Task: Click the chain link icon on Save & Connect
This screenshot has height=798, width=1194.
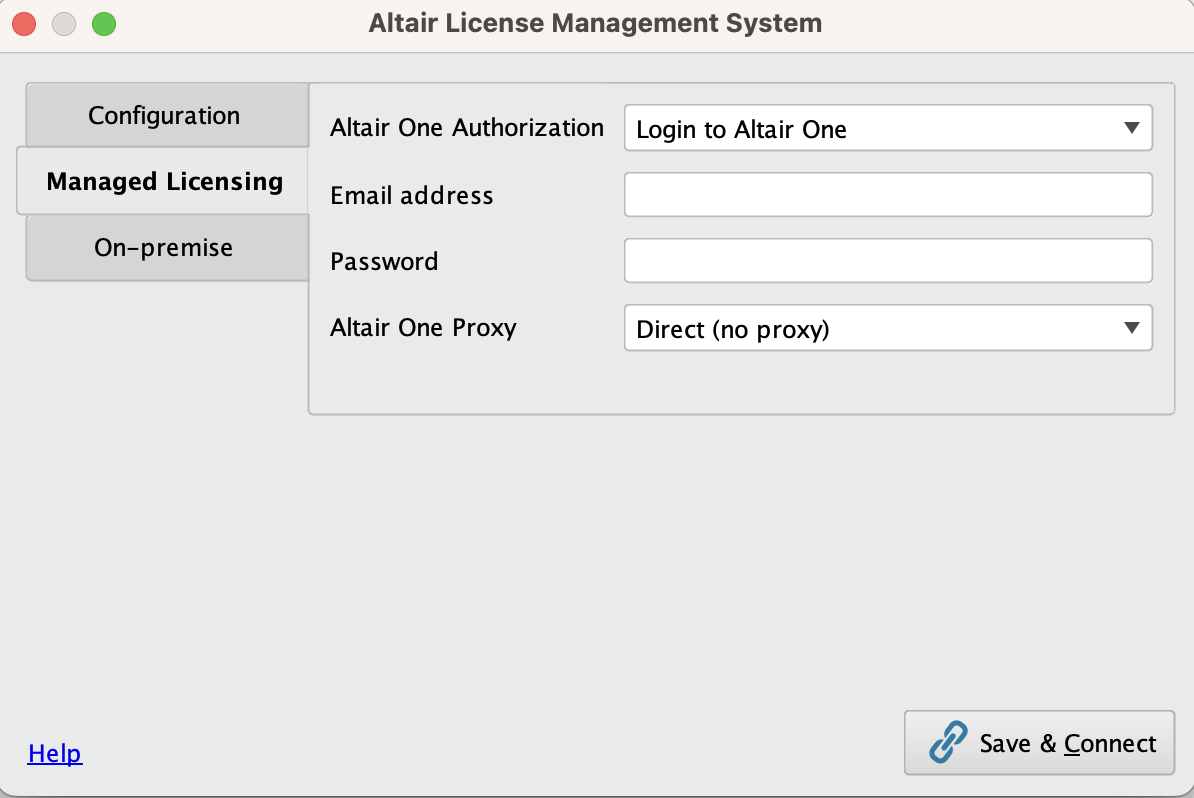Action: click(x=944, y=743)
